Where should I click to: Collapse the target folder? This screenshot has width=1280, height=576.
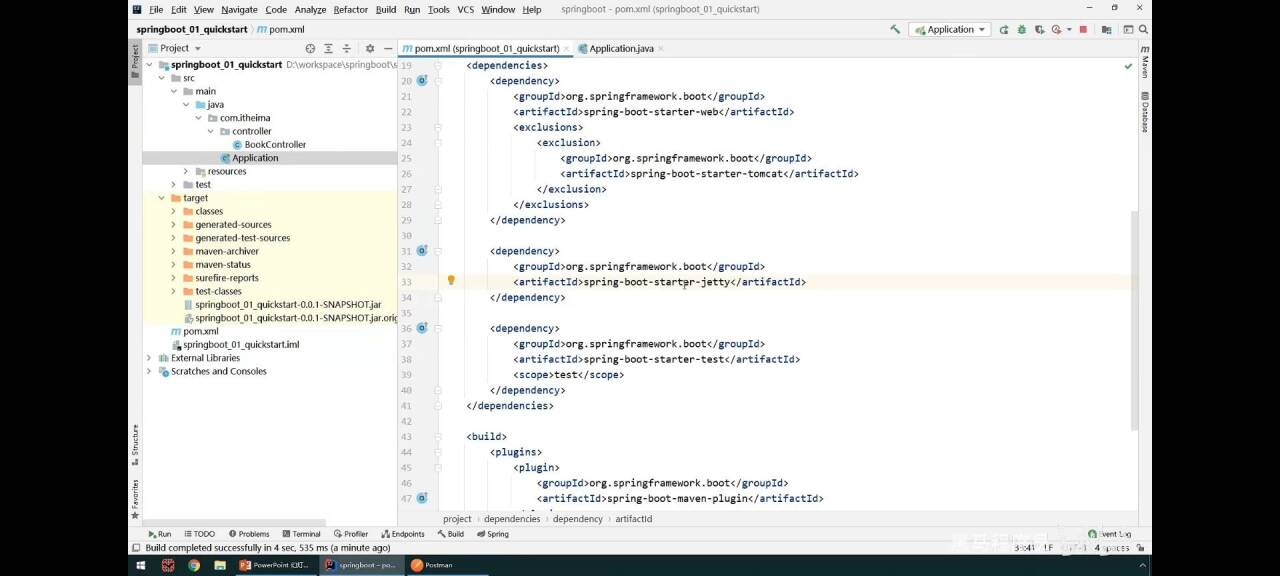(162, 198)
